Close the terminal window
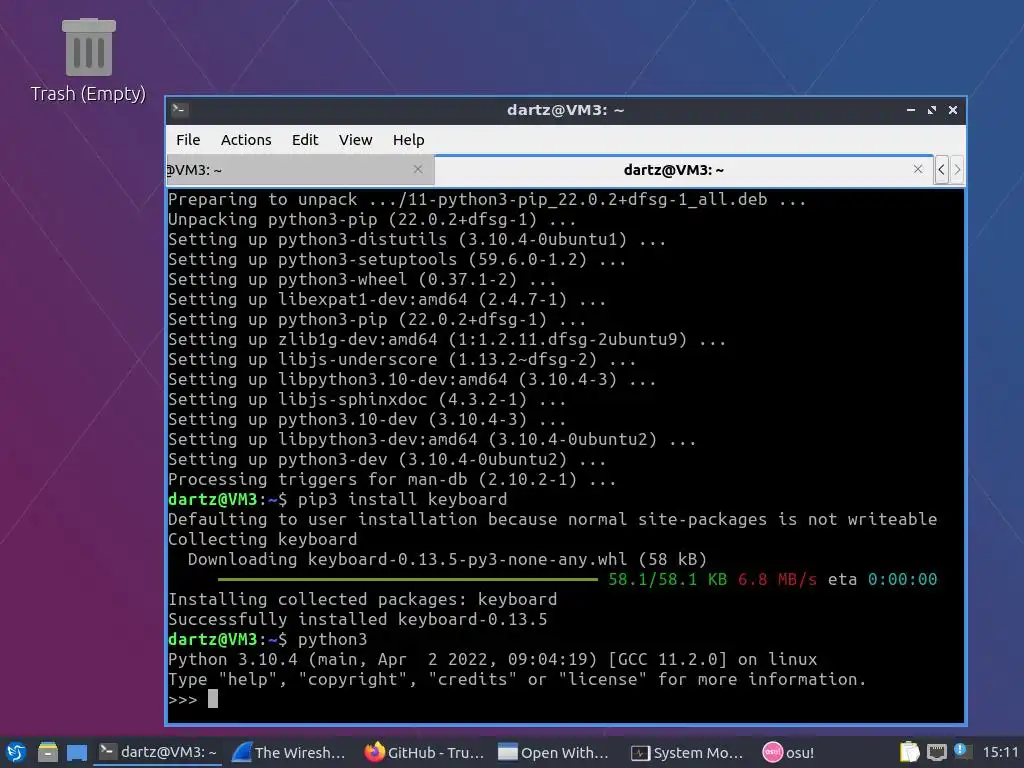 tap(953, 110)
